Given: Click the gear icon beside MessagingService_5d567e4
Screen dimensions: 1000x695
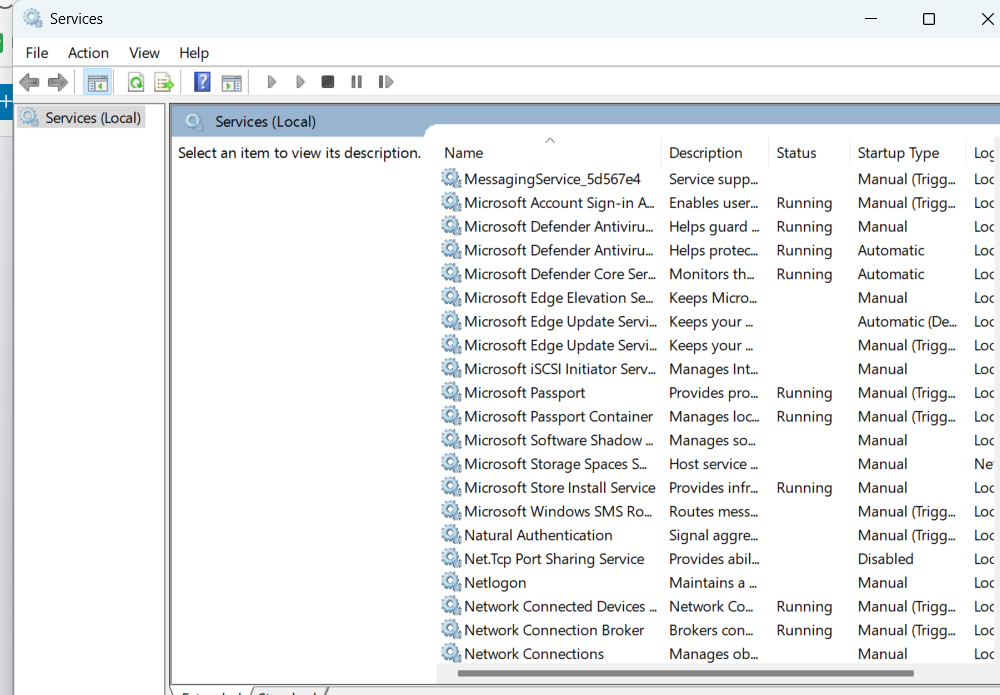Looking at the screenshot, I should pos(452,179).
